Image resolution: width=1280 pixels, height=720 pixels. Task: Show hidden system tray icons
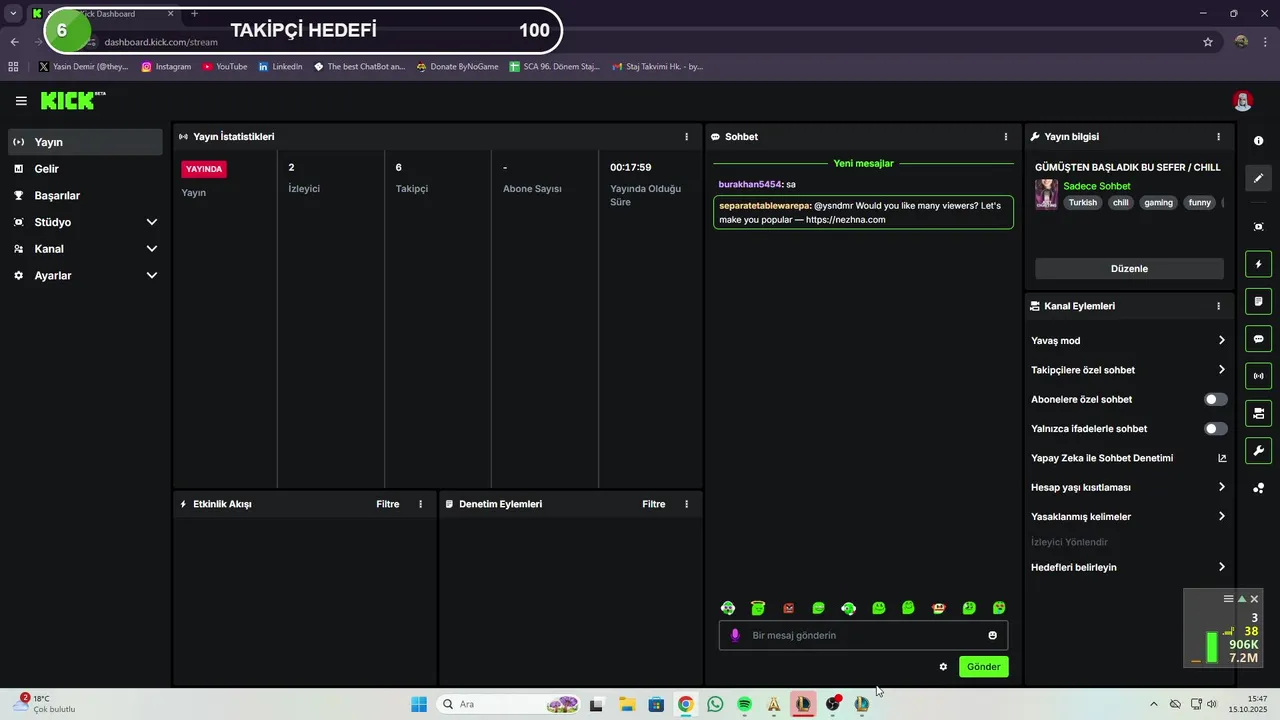1153,704
